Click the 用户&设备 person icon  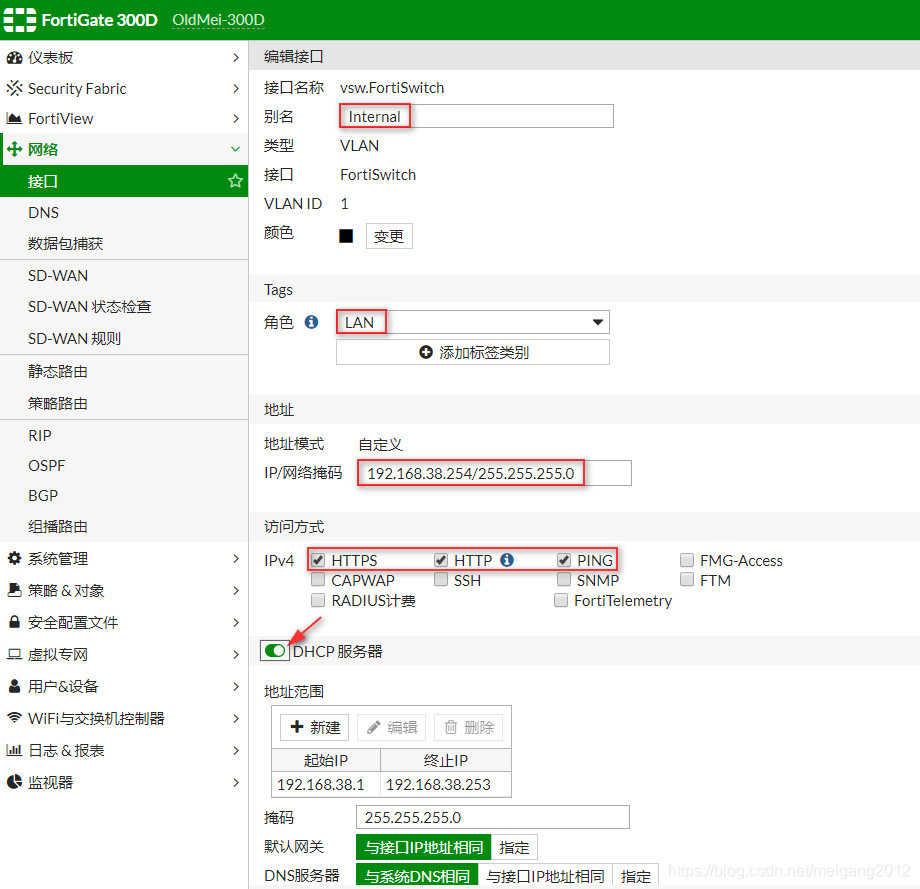click(x=14, y=686)
